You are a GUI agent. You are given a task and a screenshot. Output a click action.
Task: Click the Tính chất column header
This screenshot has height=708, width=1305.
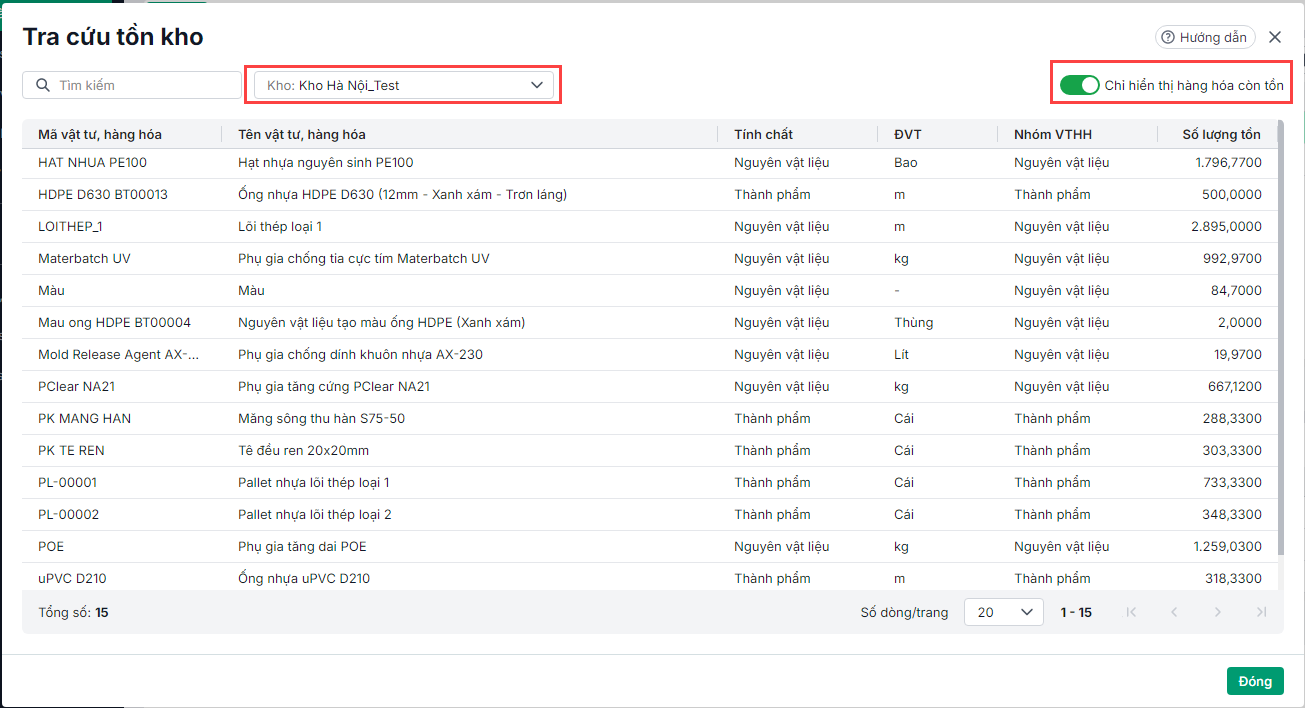[x=763, y=134]
